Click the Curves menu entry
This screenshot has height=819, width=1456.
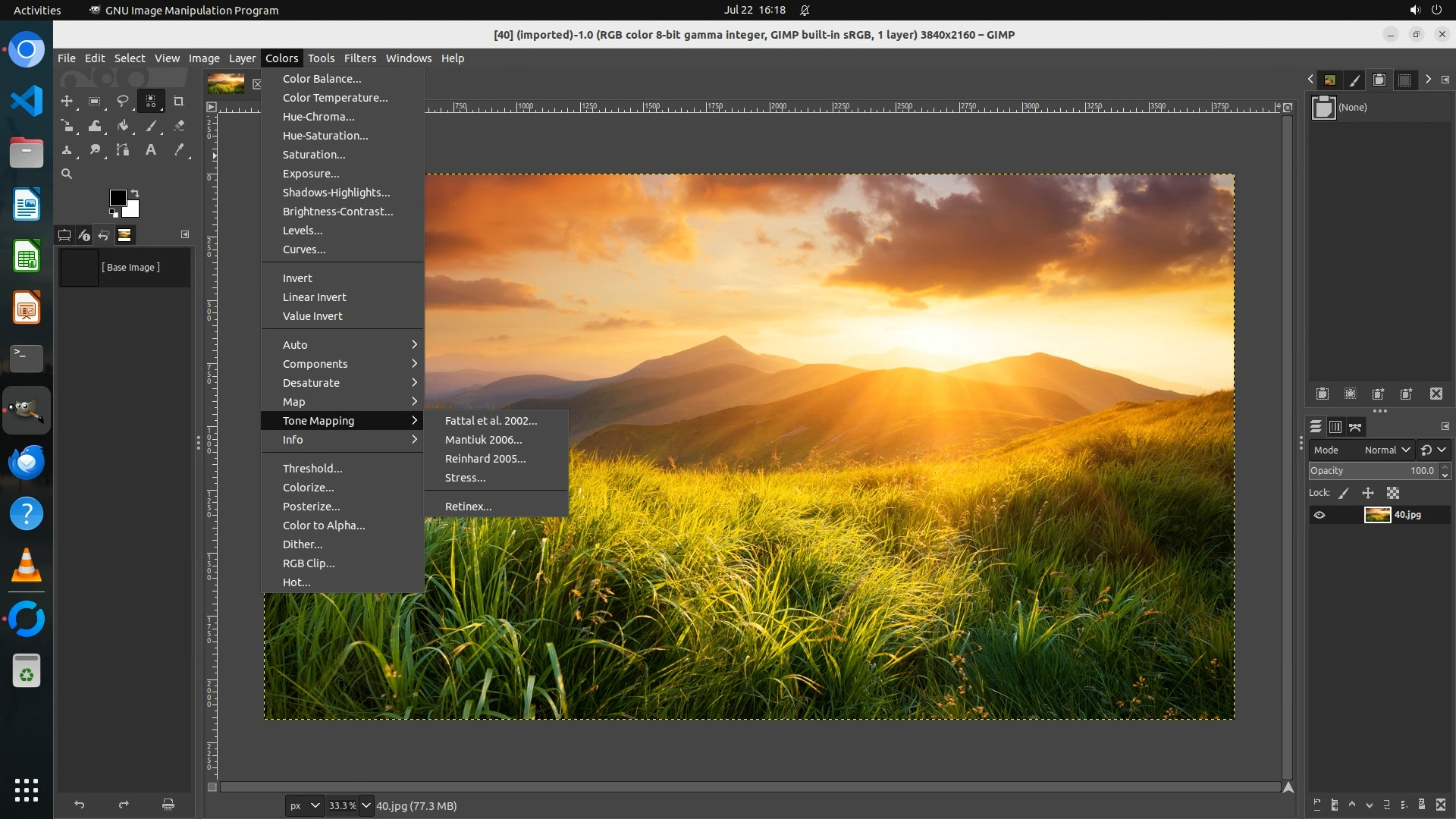coord(303,249)
